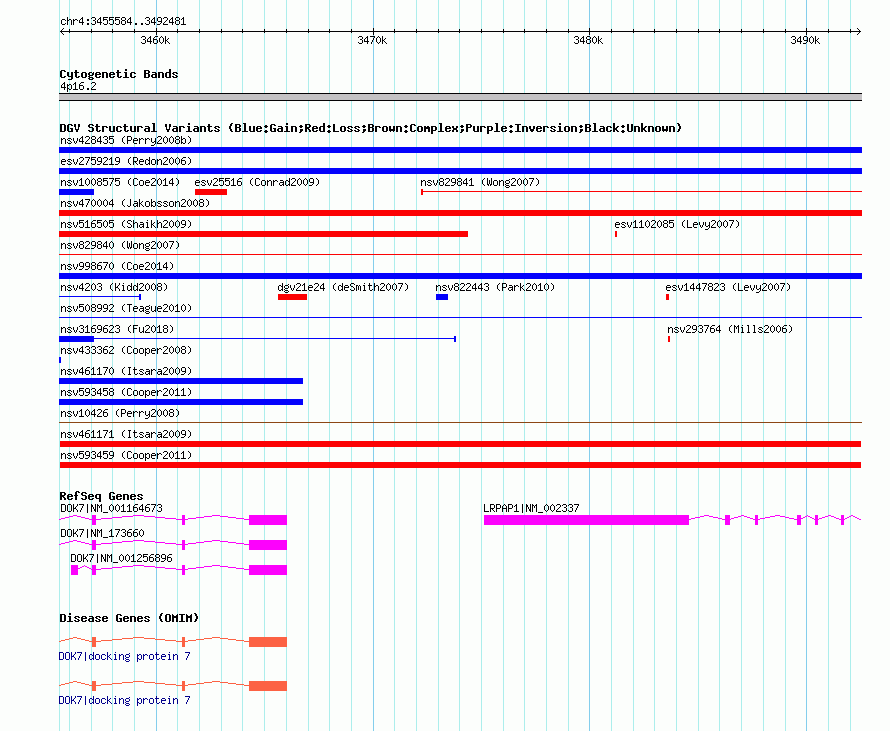Viewport: 890px width, 731px height.
Task: Click the nsv1008575 (Coe2014) blue bar
Action: tap(77, 192)
